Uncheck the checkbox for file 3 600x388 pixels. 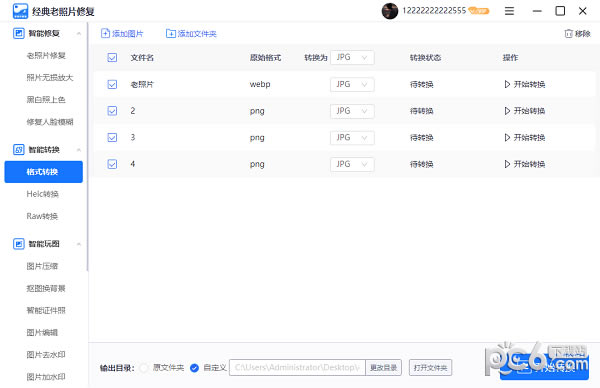click(x=112, y=137)
